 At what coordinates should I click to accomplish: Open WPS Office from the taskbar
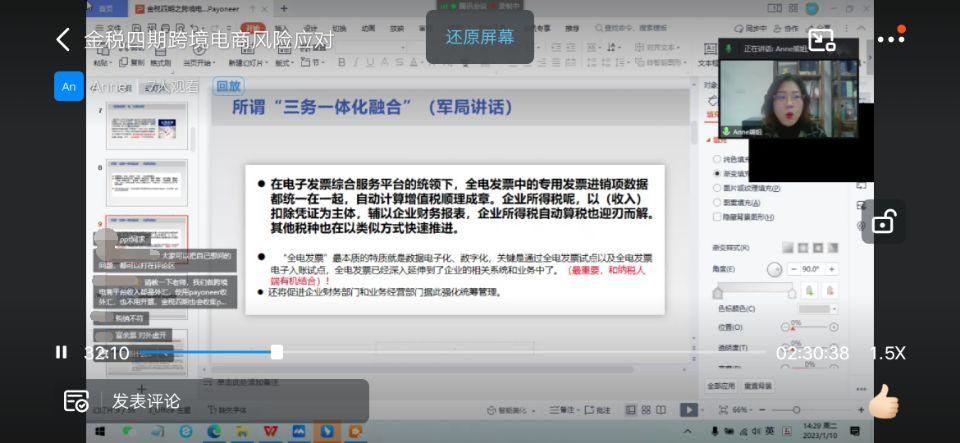click(271, 431)
